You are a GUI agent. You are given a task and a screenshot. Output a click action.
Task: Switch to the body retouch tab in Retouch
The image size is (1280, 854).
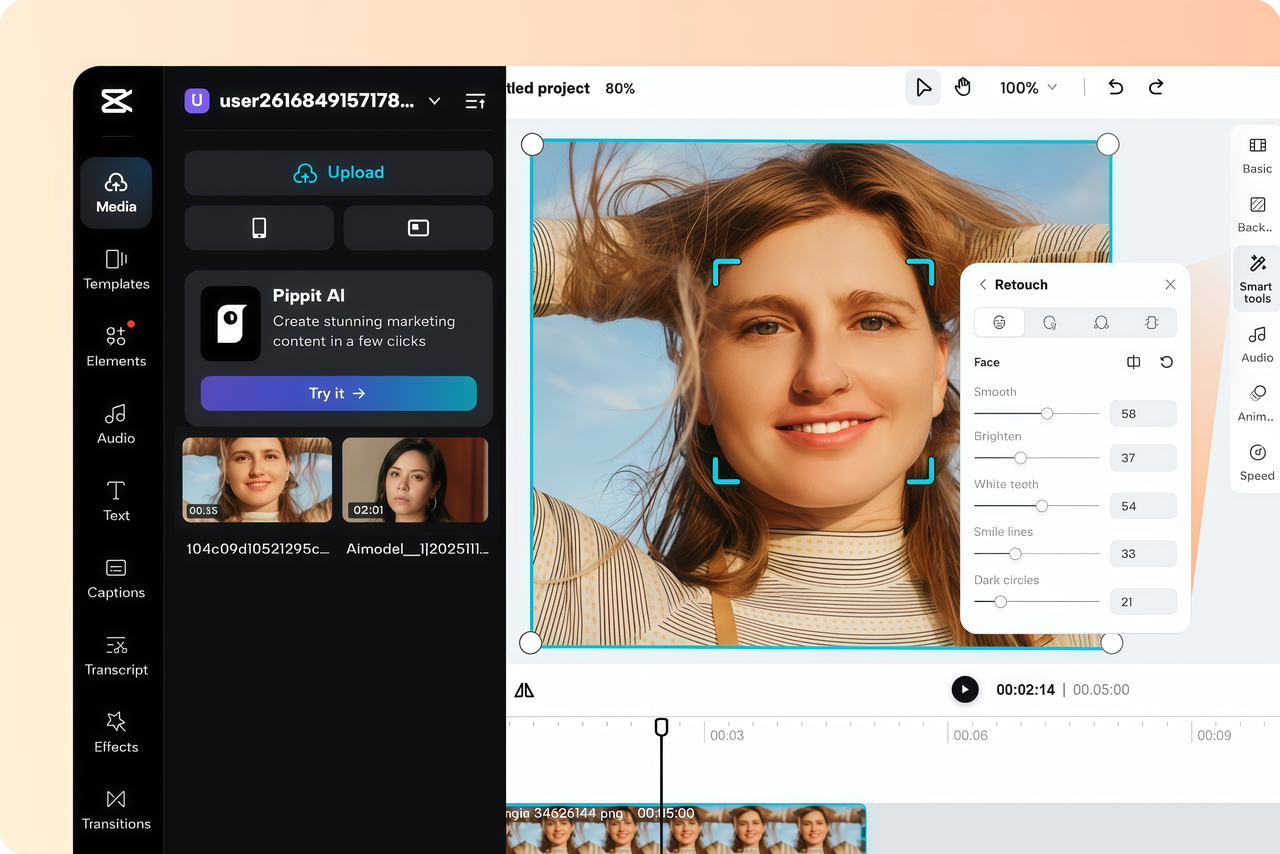tap(1151, 322)
